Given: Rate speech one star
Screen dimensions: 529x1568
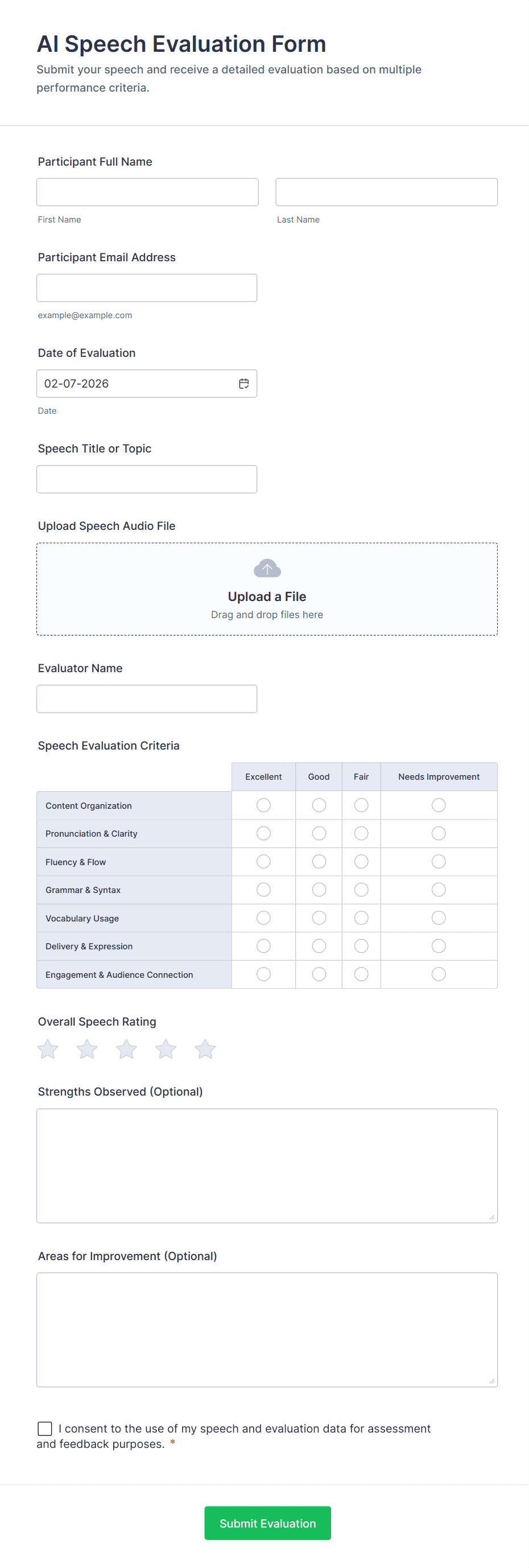Looking at the screenshot, I should (47, 1049).
